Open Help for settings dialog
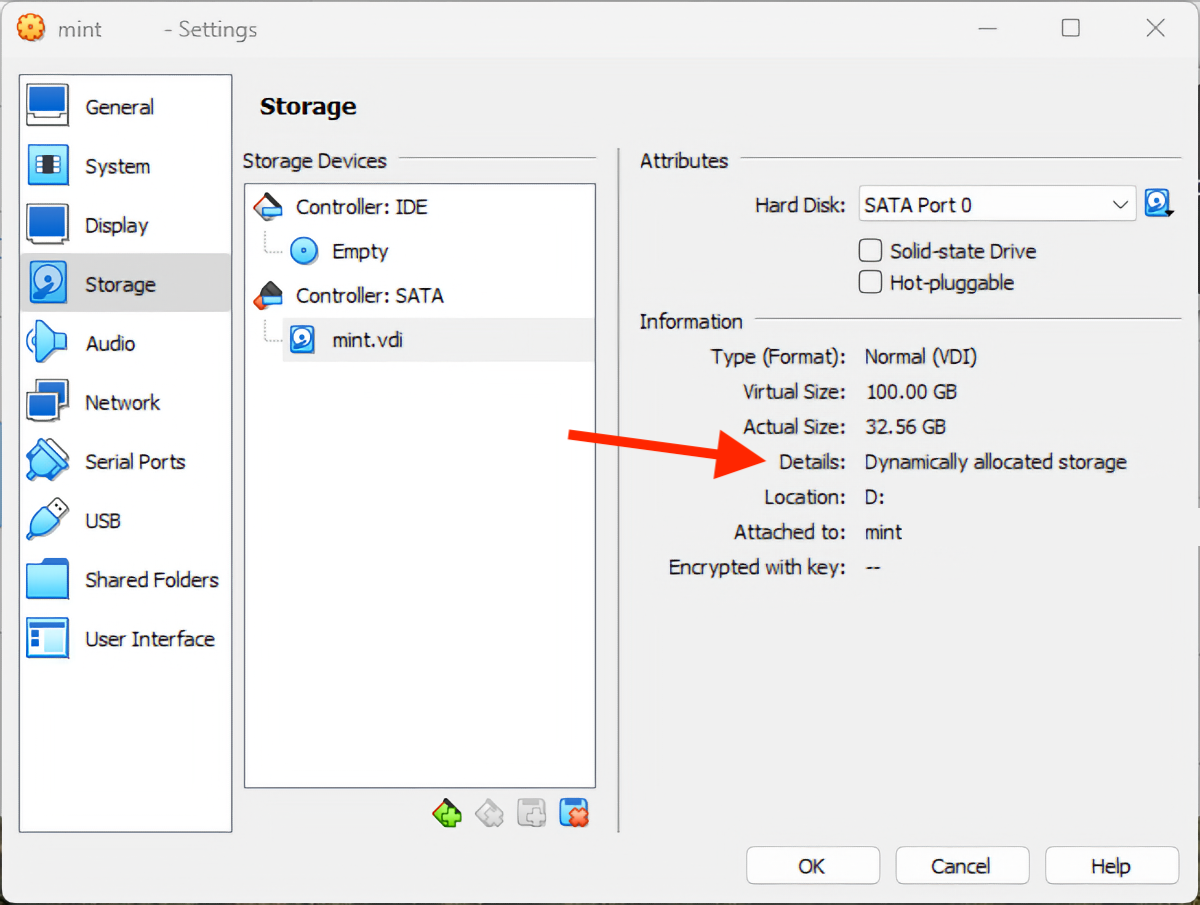 [1112, 866]
